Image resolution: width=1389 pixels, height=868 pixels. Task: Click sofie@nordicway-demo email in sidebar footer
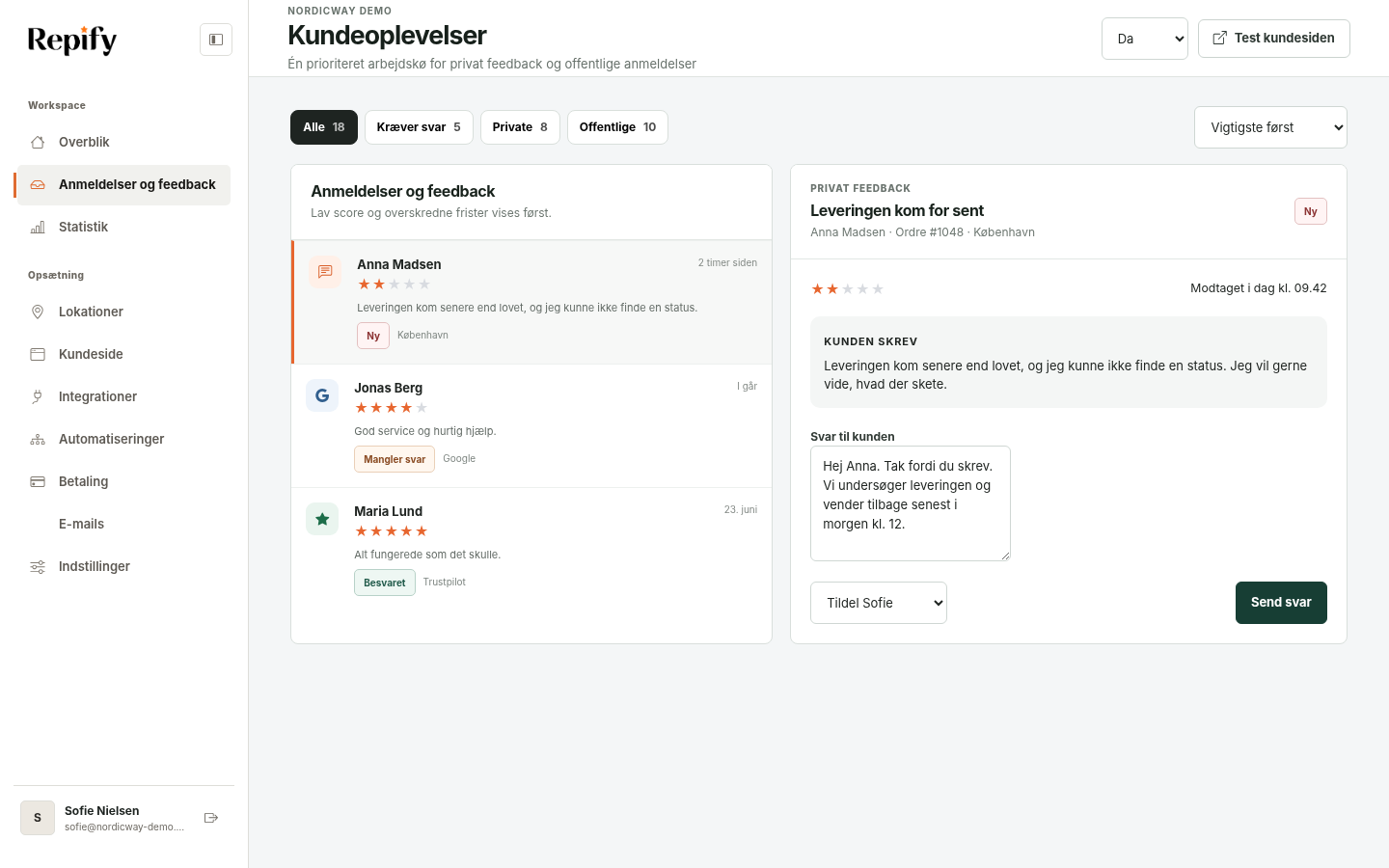124,827
